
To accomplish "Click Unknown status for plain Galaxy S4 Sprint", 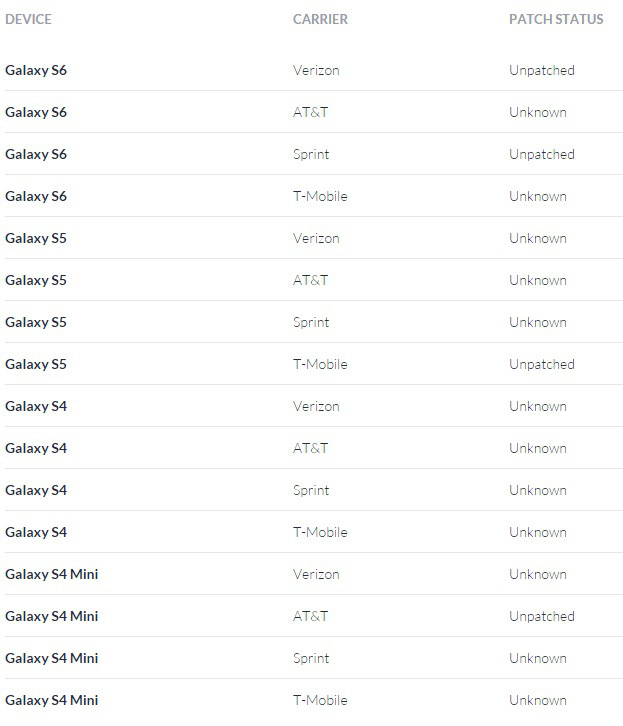I will click(537, 491).
